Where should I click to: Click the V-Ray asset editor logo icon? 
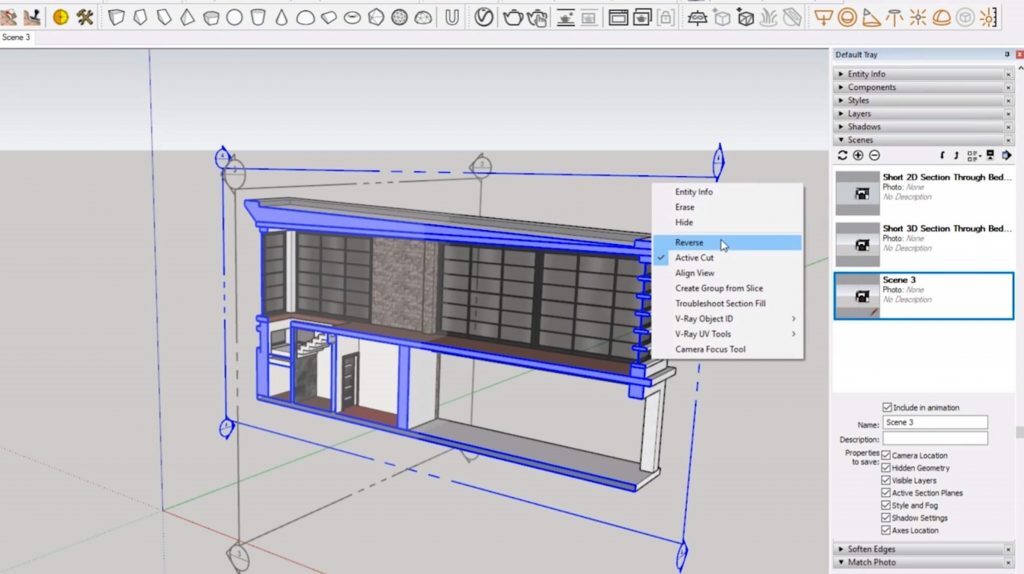point(484,17)
